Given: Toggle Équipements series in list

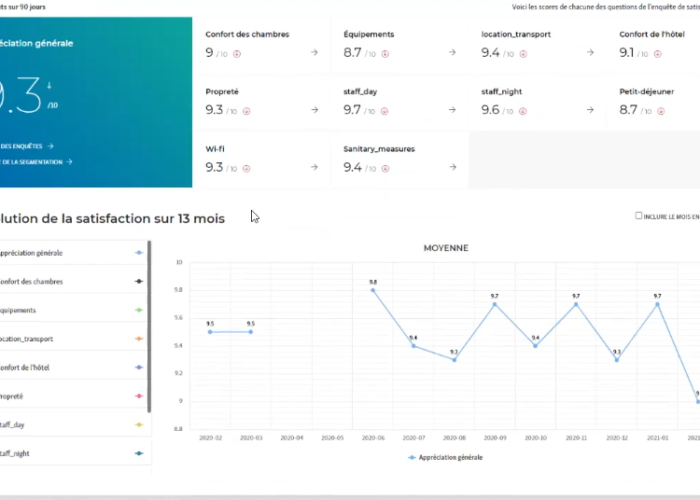Looking at the screenshot, I should pos(74,310).
